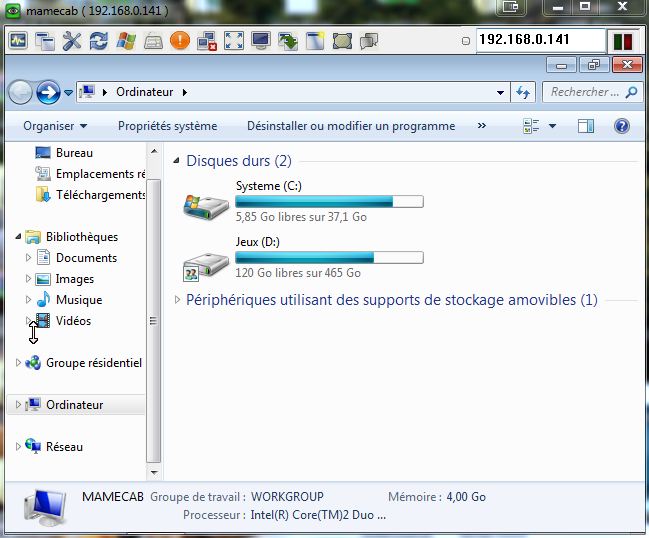Click the MAMECAB computer icon in details pane
Image resolution: width=649 pixels, height=538 pixels.
[x=46, y=507]
